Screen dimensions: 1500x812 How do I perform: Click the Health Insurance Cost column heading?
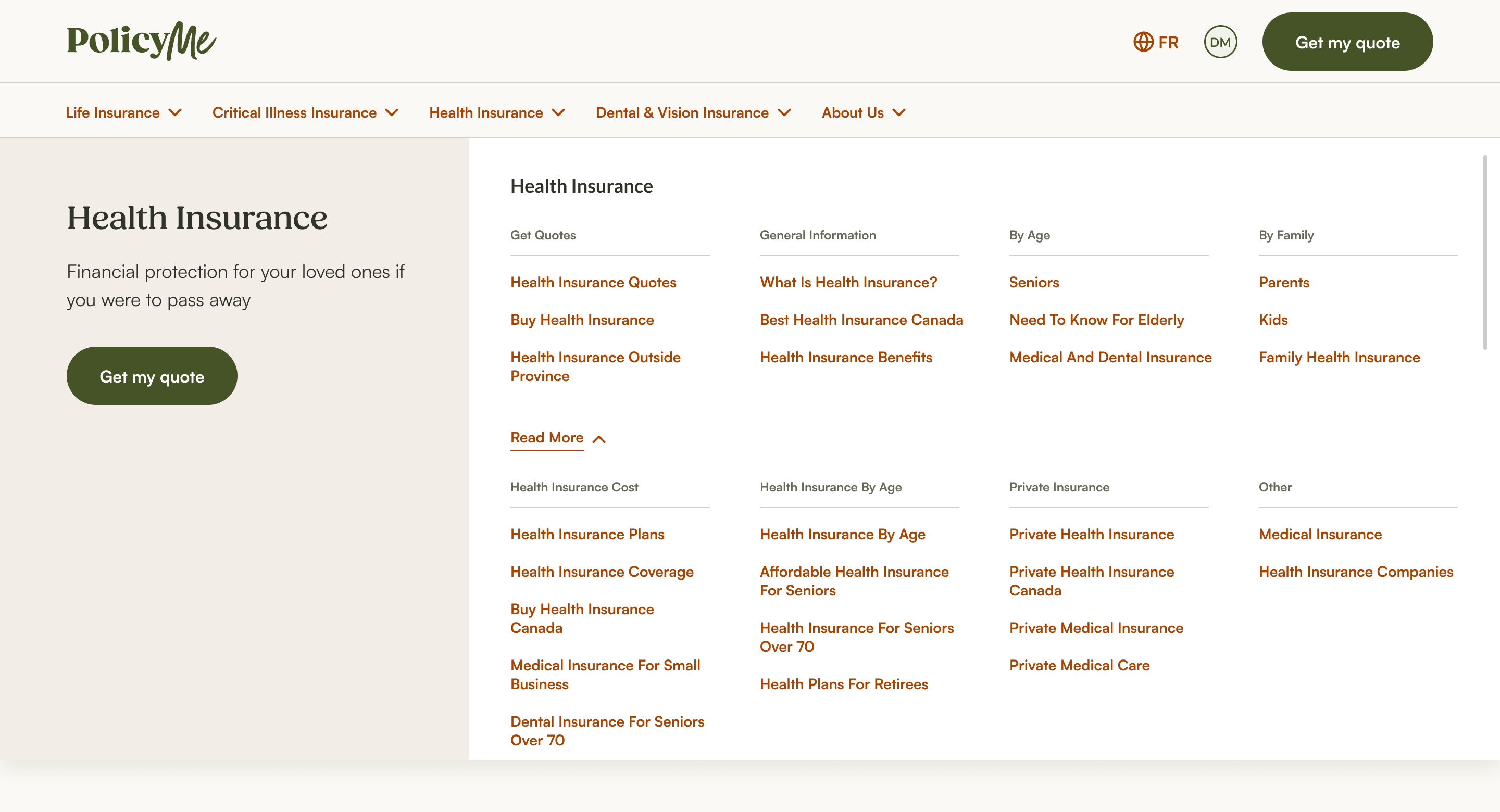click(573, 487)
